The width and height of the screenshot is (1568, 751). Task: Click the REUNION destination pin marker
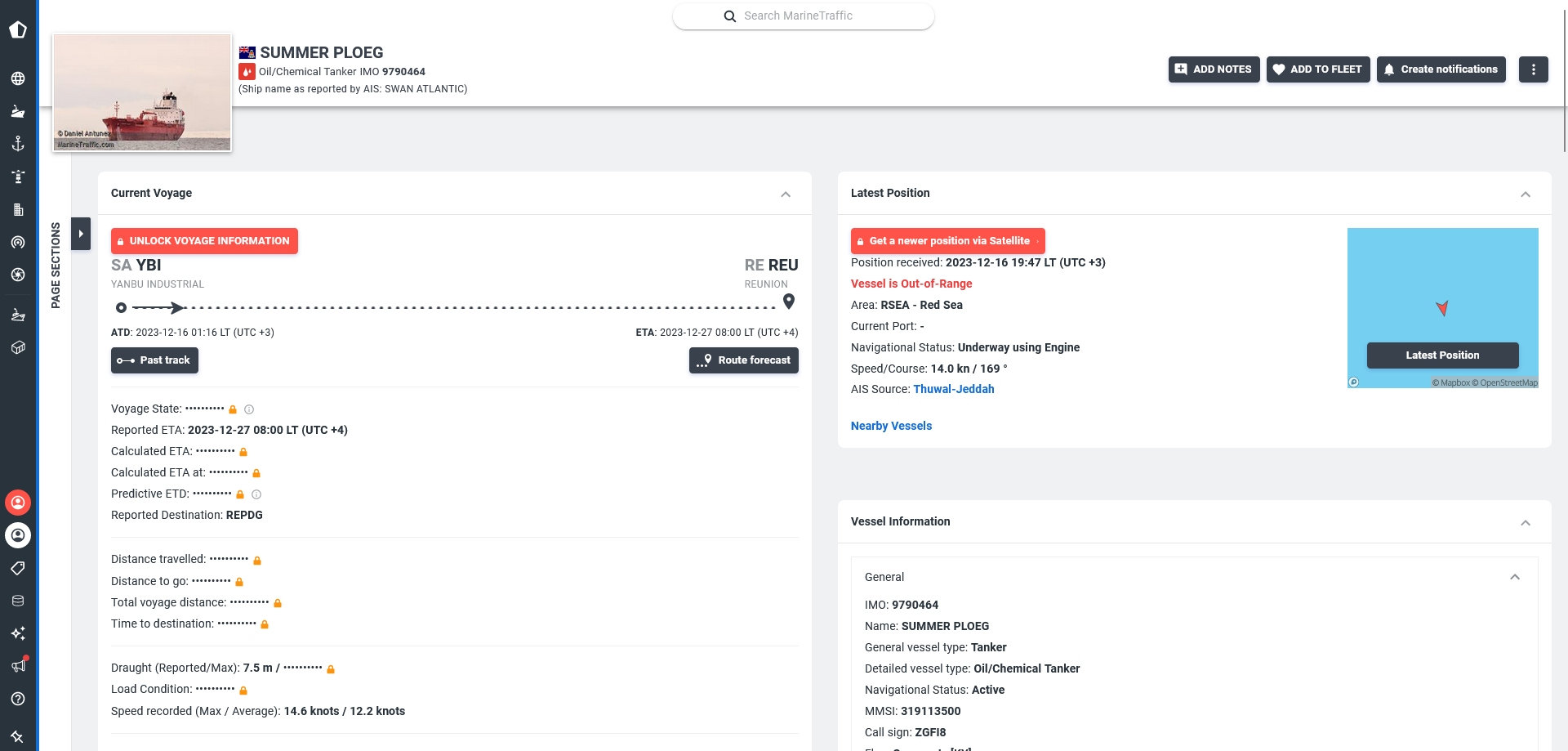[789, 302]
